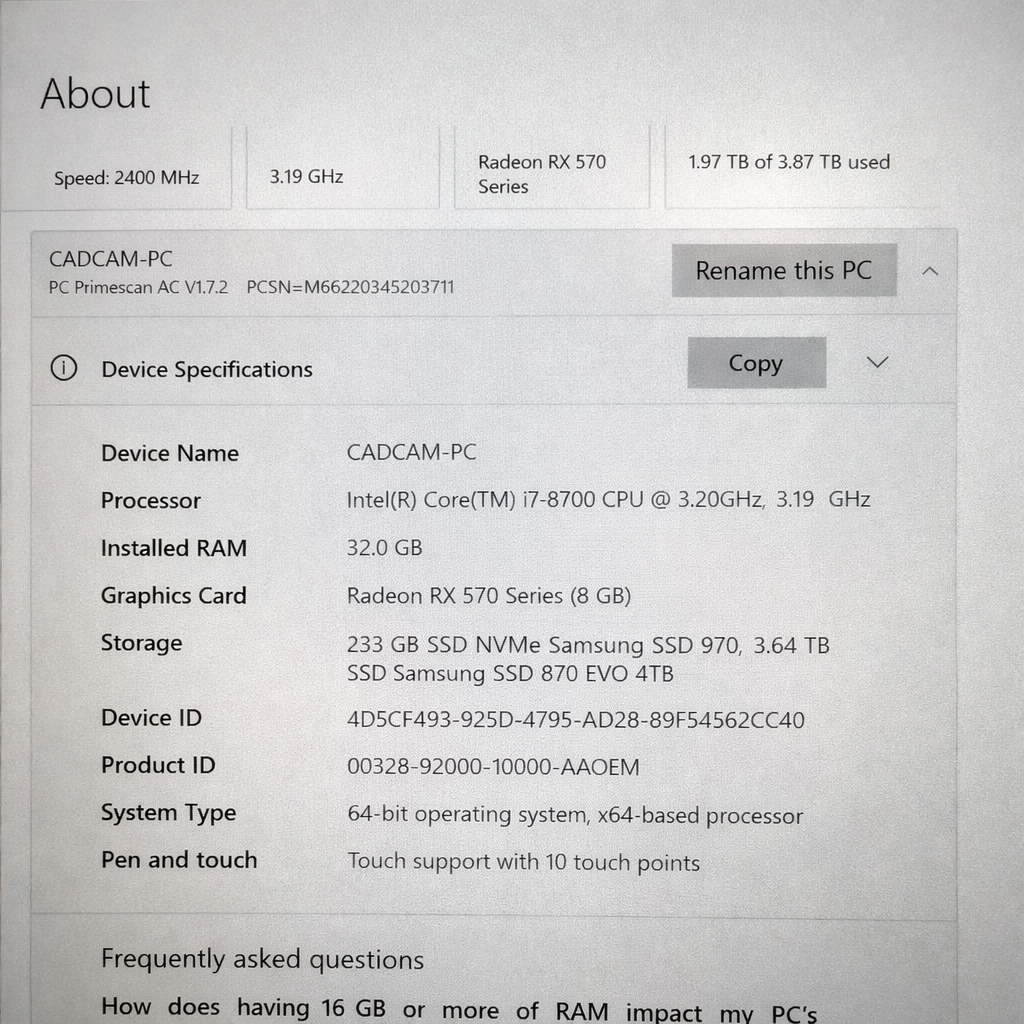Select the SSD Samsung SSD 870 EVO 4TB line
Screen dimensions: 1024x1024
510,673
